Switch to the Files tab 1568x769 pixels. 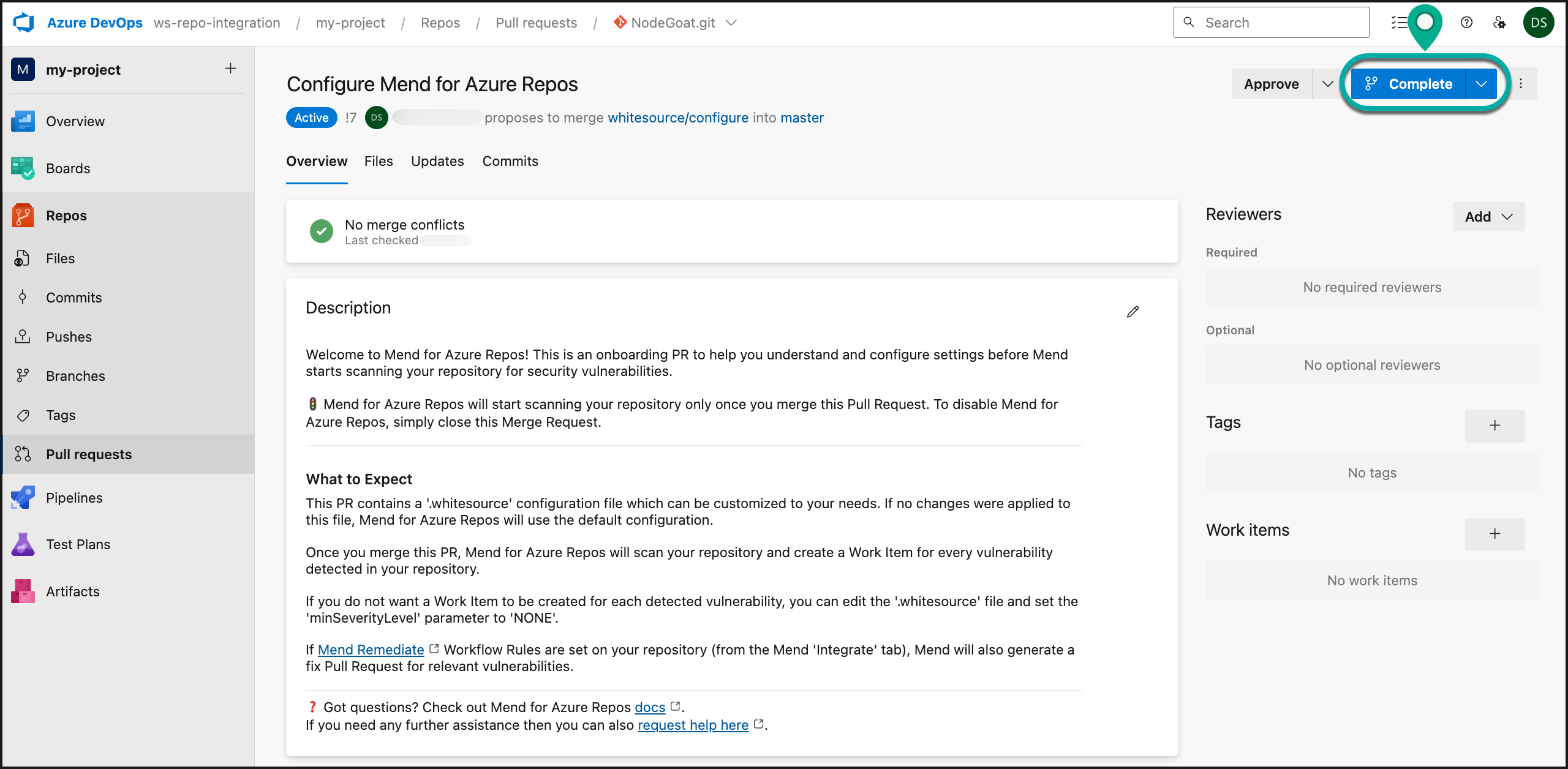[x=378, y=161]
